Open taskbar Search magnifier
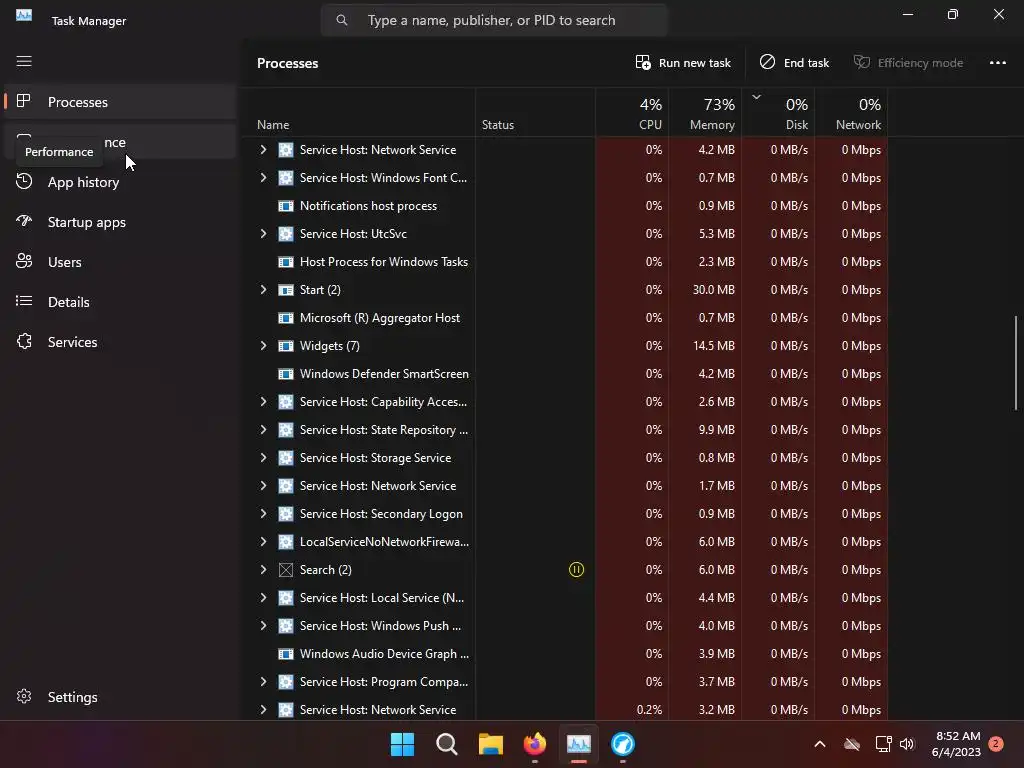Viewport: 1024px width, 768px height. 447,744
